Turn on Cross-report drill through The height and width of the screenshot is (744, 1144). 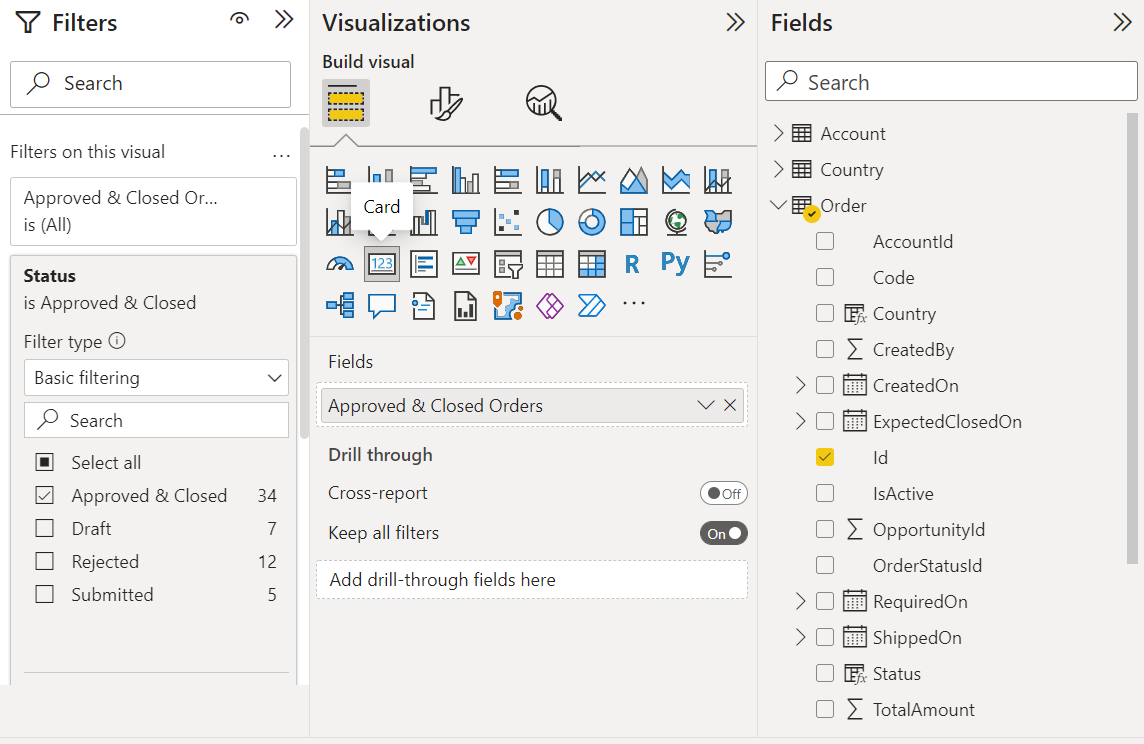723,493
